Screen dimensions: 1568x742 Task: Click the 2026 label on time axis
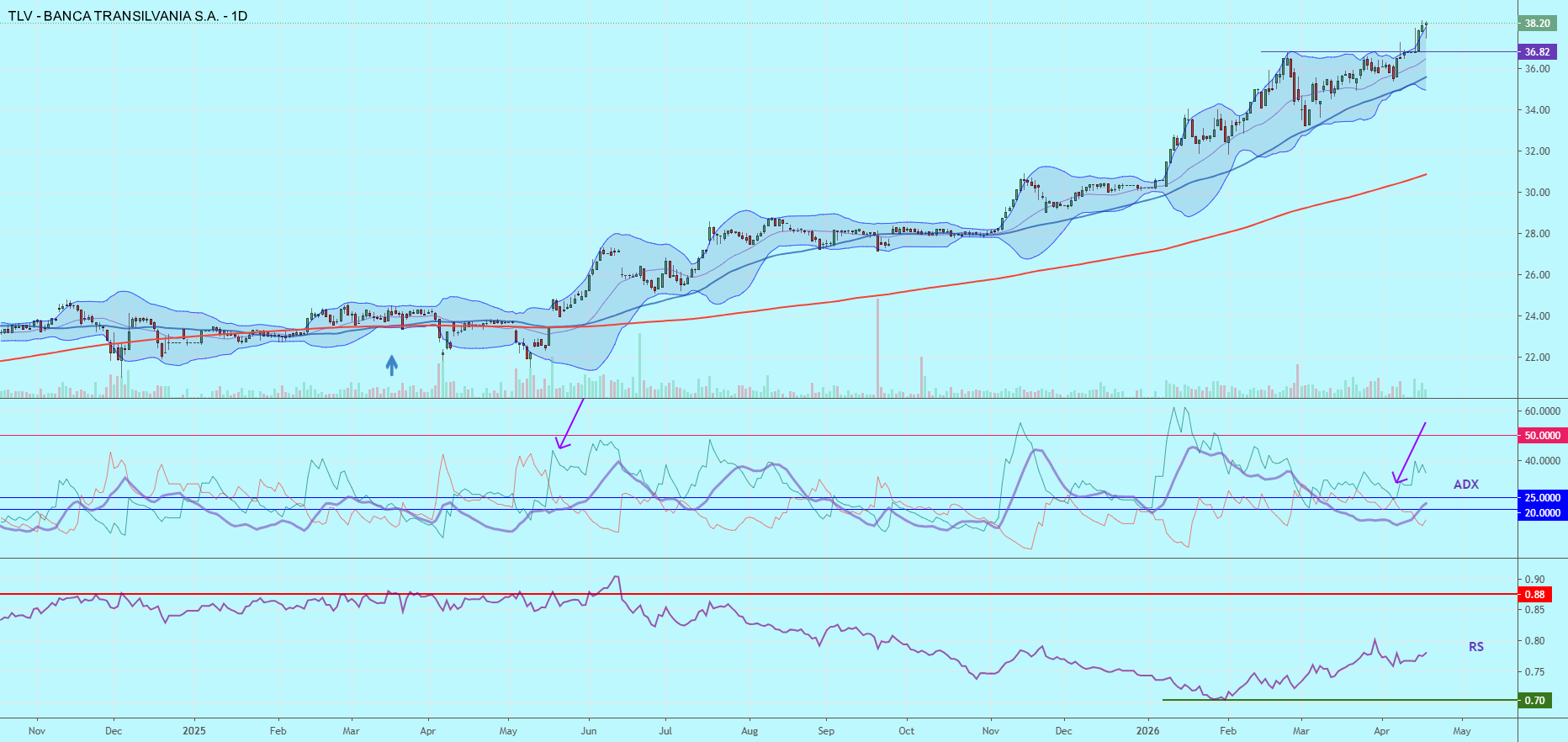1147,731
